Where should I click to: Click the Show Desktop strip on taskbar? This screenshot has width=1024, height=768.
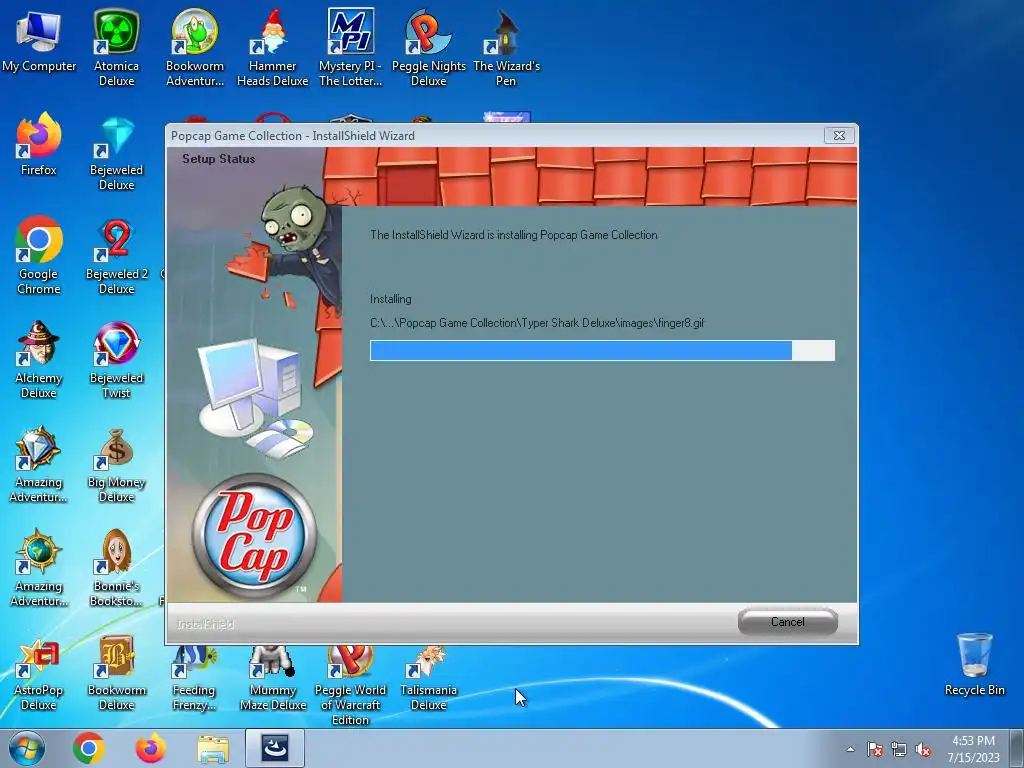point(1019,749)
